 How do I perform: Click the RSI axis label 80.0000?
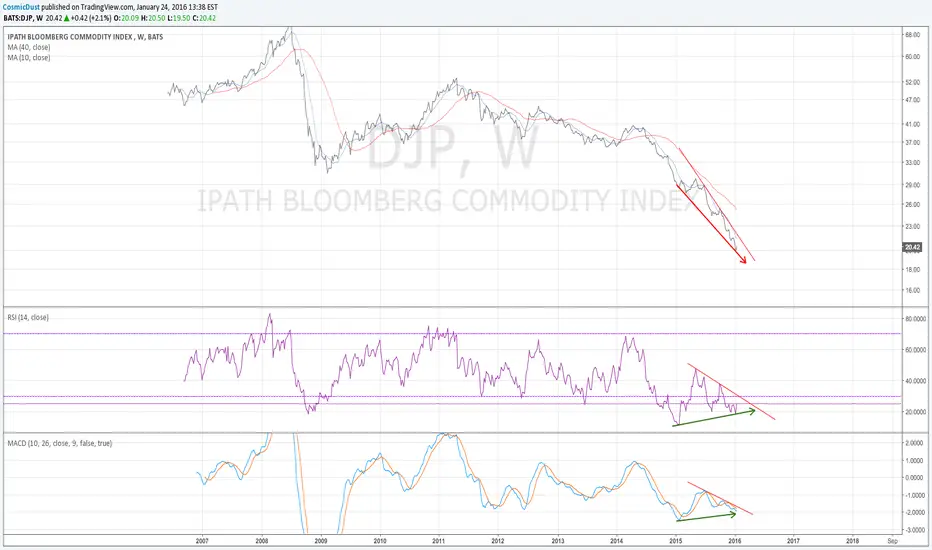915,319
